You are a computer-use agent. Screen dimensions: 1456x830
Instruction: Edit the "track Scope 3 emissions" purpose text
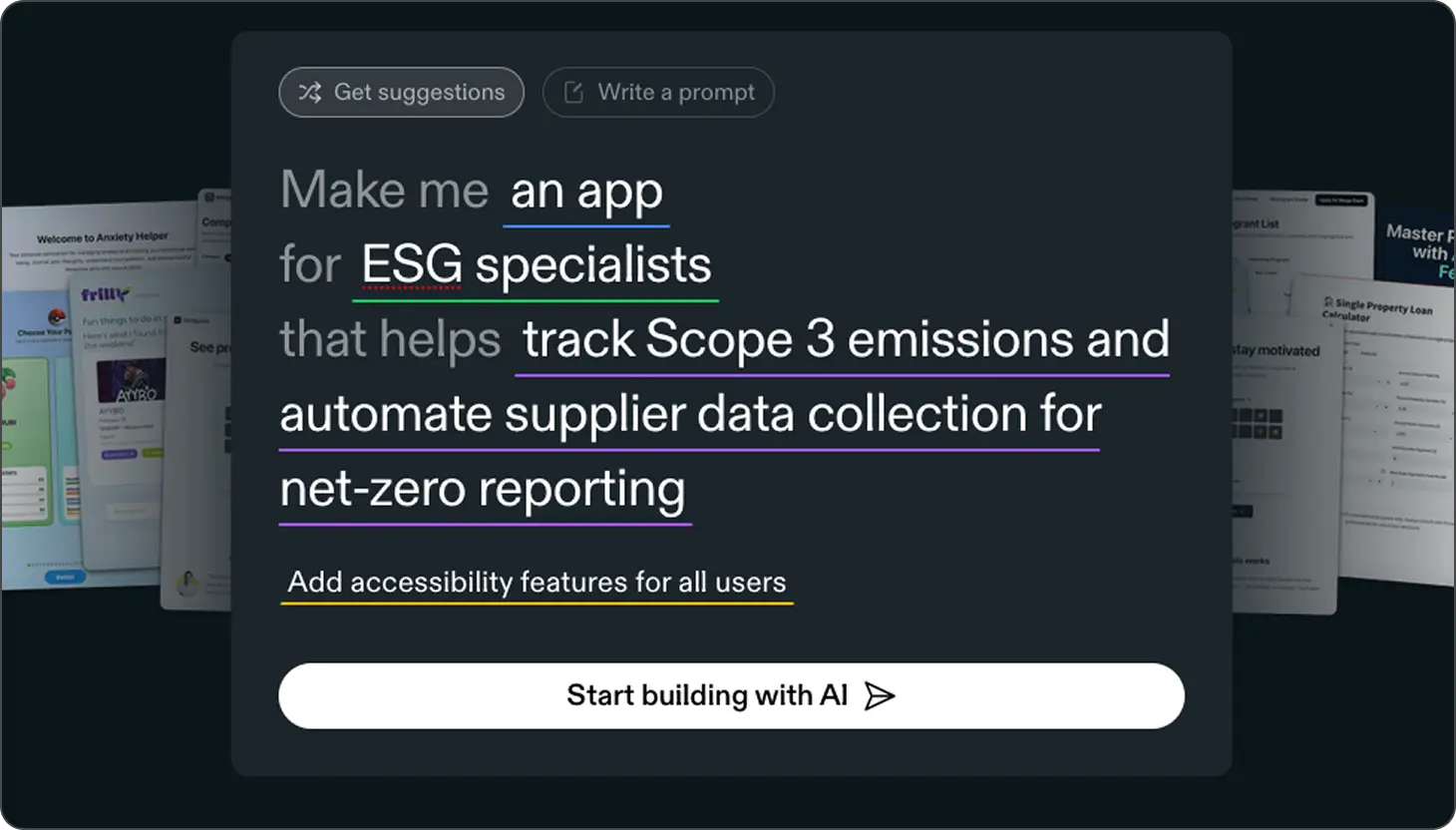coord(844,340)
